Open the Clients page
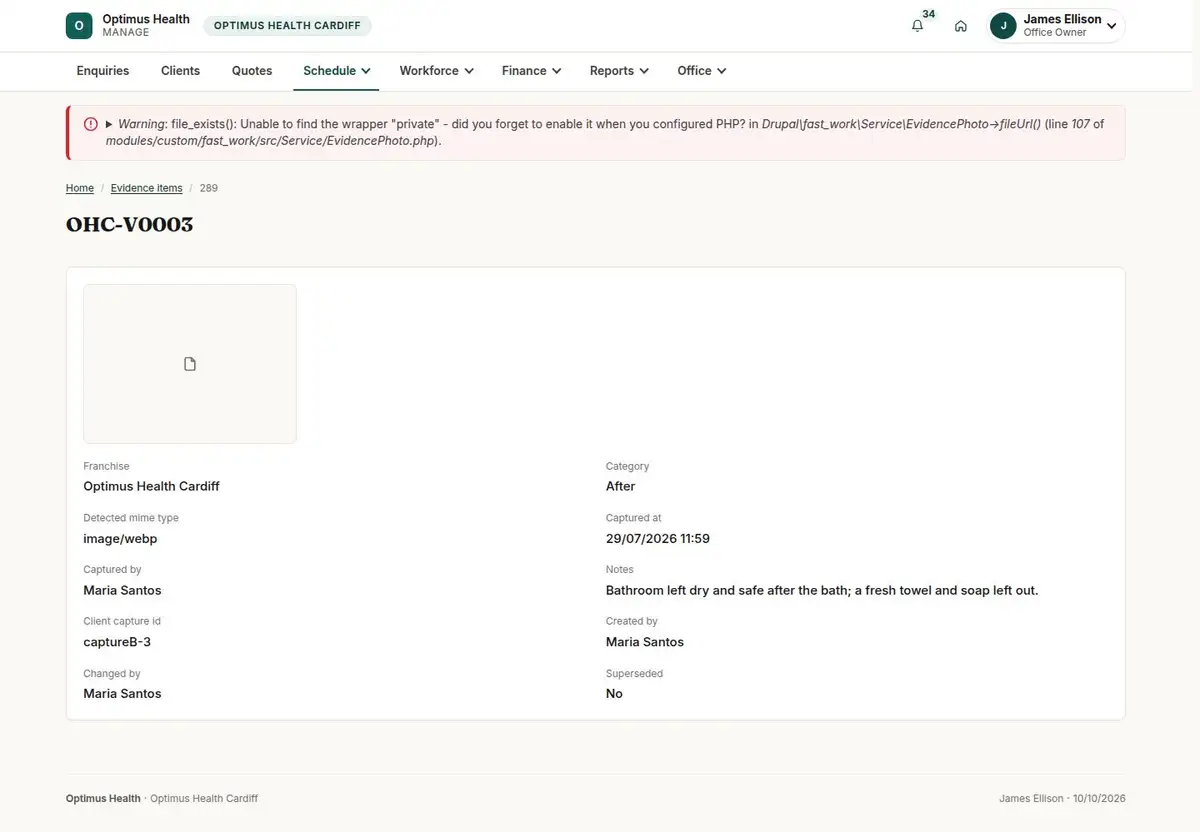Screen dimensions: 1200x832 coord(181,71)
